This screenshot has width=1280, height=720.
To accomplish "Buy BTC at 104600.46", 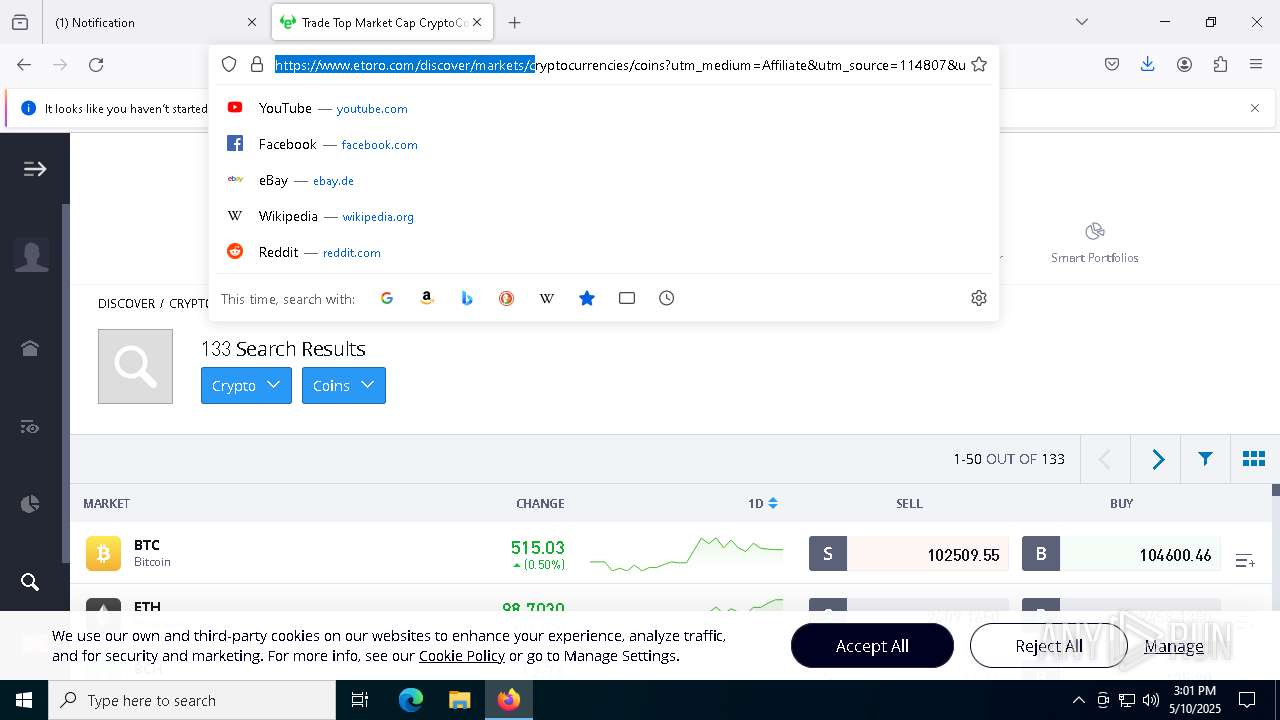I will pos(1121,554).
